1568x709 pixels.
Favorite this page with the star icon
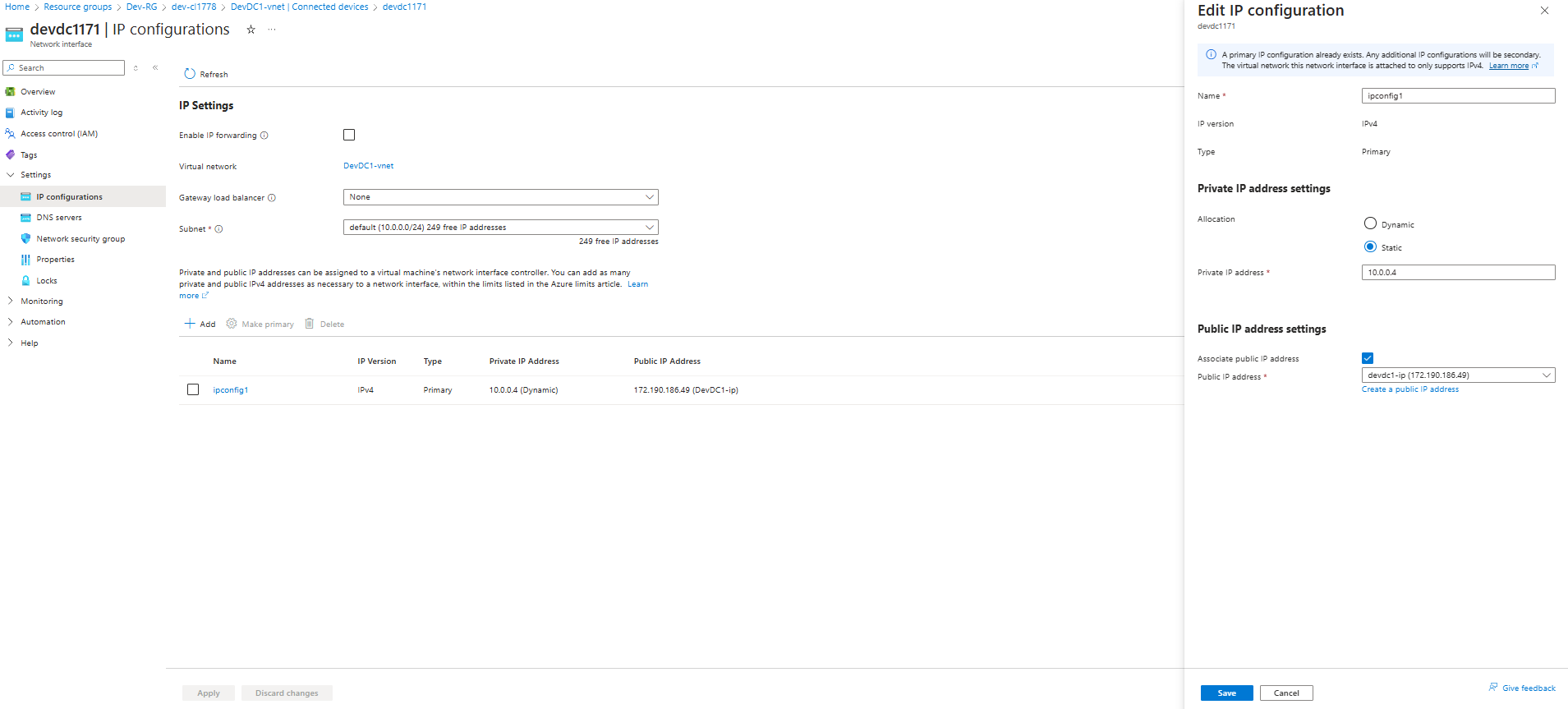251,30
